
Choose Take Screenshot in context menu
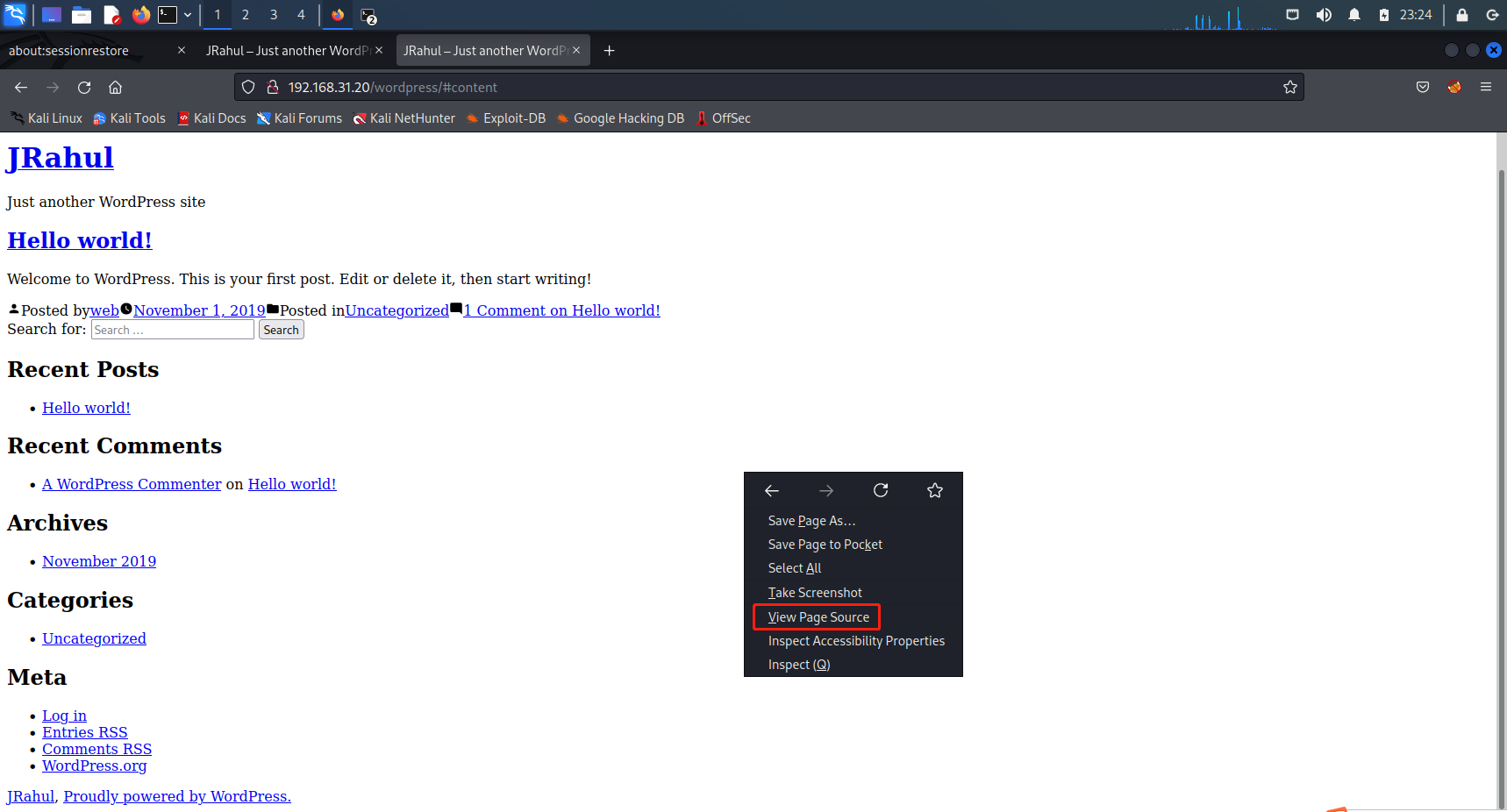[x=853, y=593]
